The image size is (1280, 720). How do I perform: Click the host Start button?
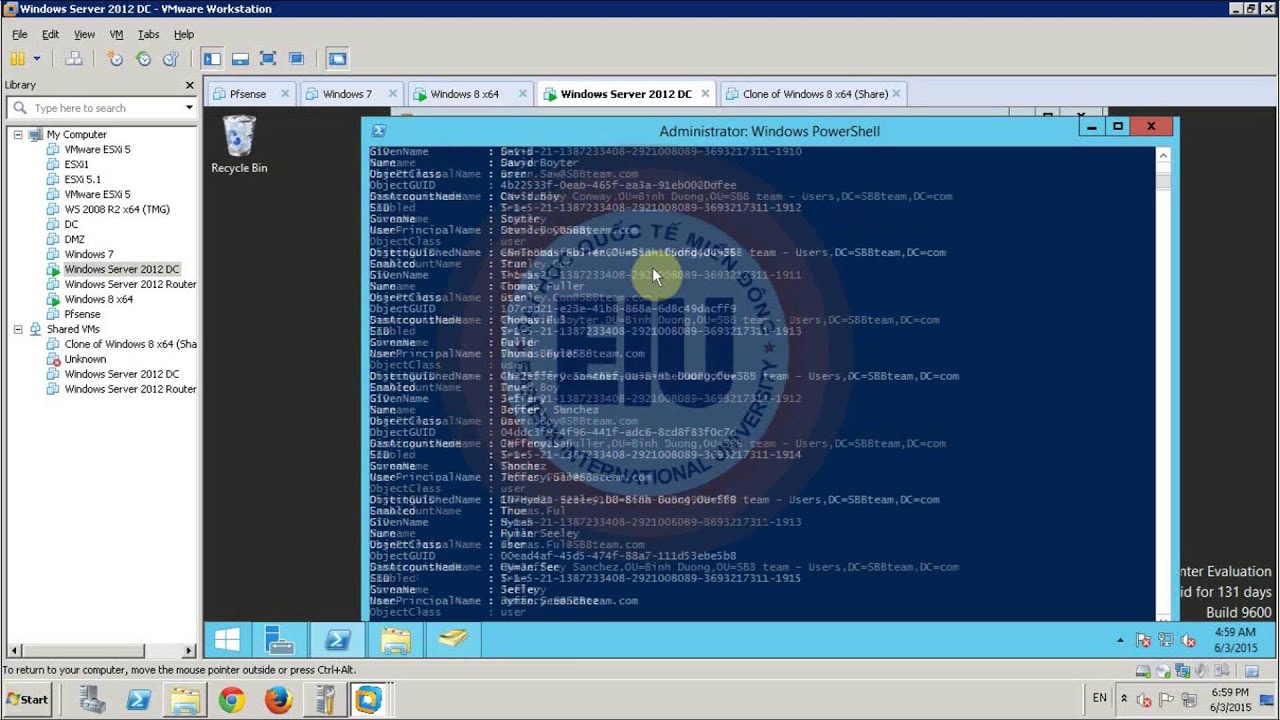(x=27, y=699)
